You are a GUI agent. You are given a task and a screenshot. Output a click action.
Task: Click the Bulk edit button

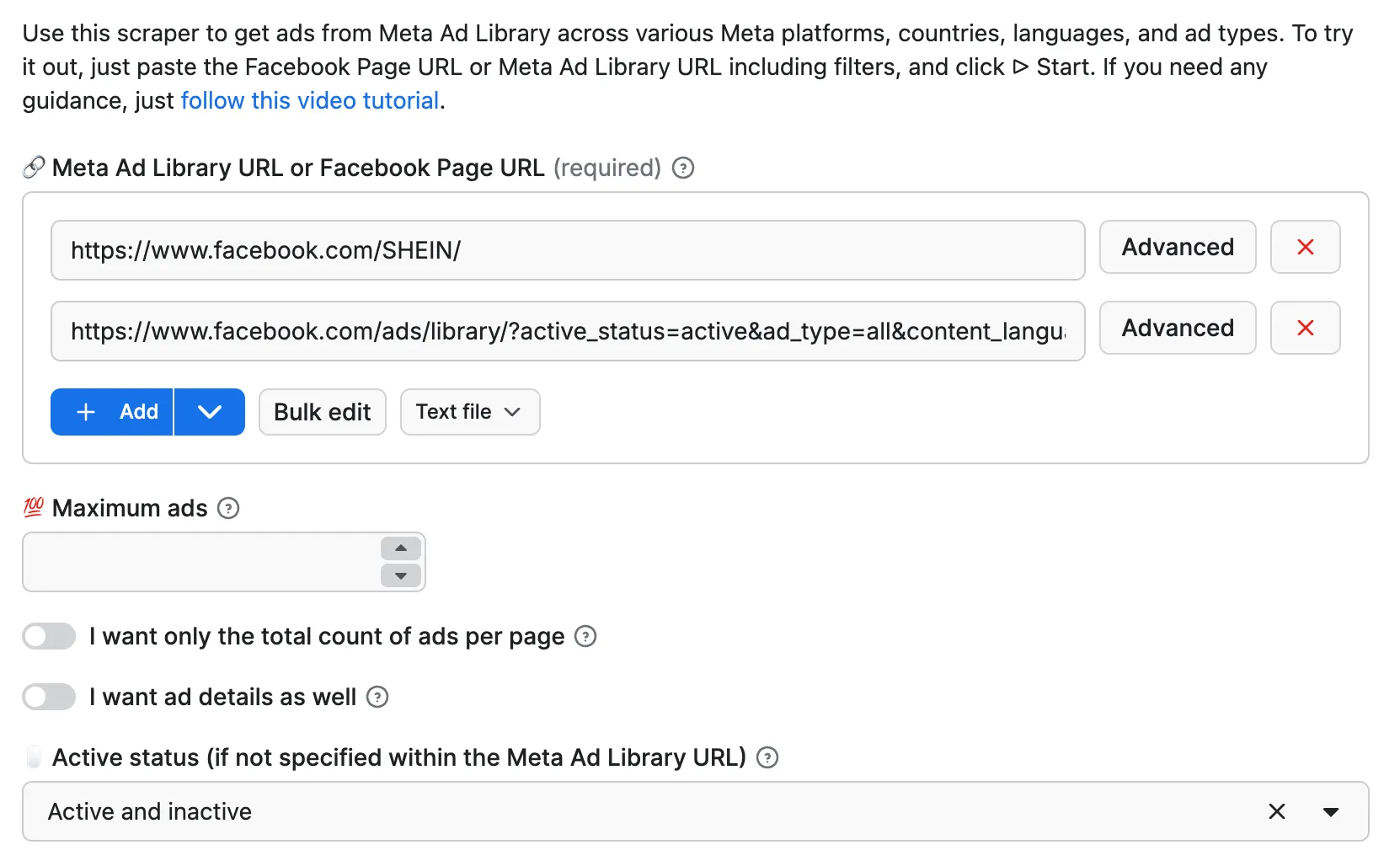tap(322, 412)
